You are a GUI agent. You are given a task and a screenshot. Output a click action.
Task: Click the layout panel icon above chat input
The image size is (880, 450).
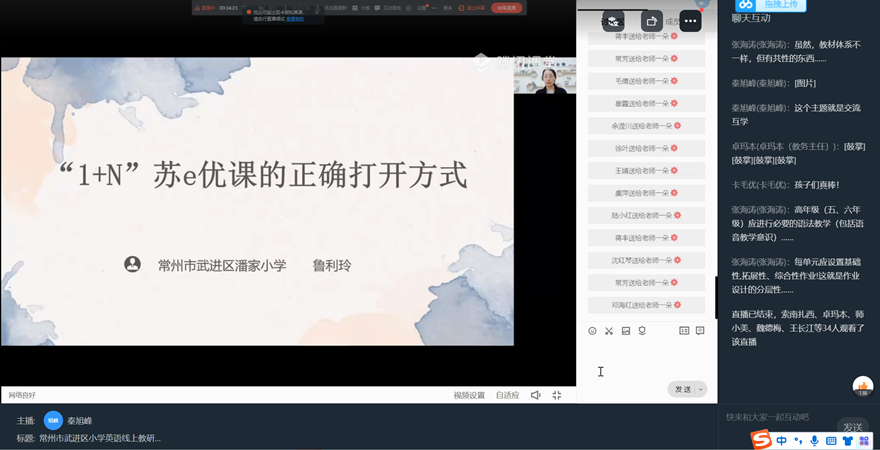684,331
